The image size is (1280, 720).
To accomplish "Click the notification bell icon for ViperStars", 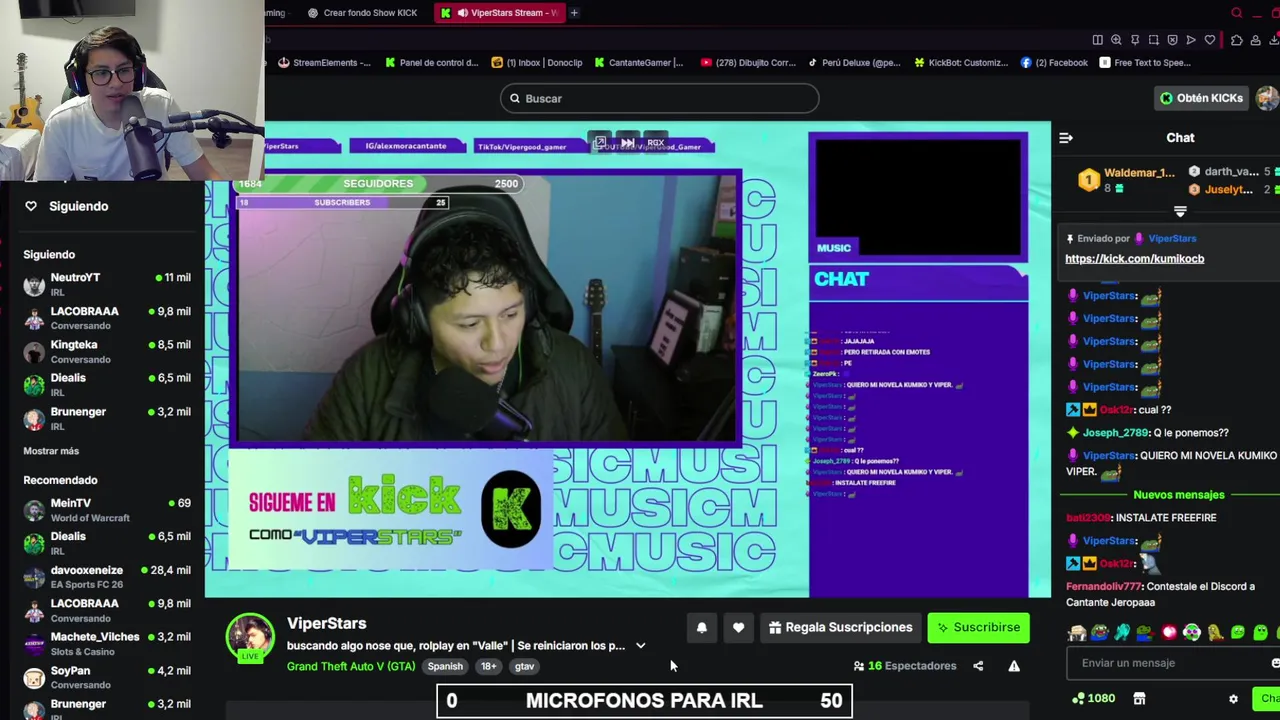I will (x=701, y=627).
